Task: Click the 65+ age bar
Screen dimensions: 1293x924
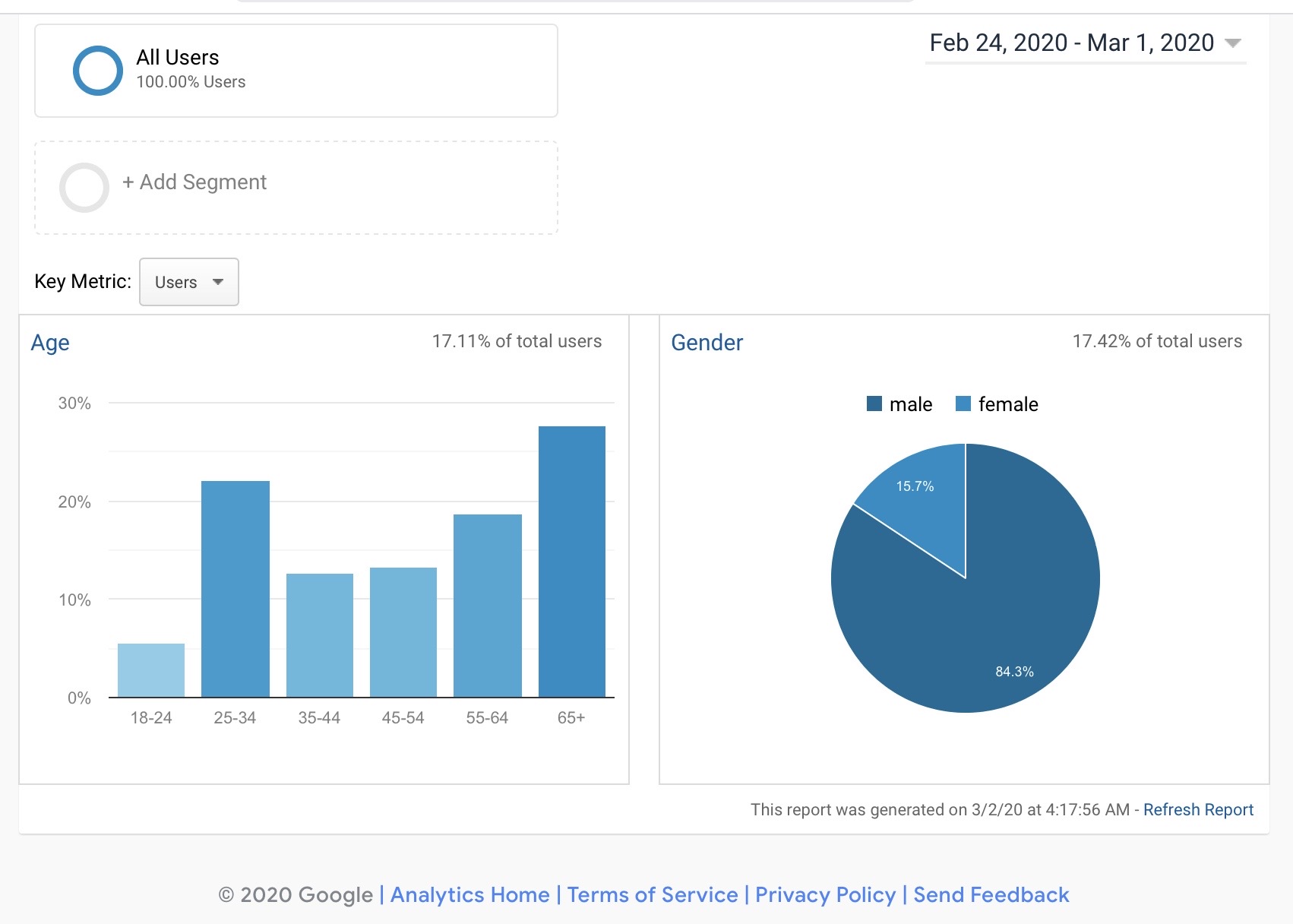Action: 572,562
